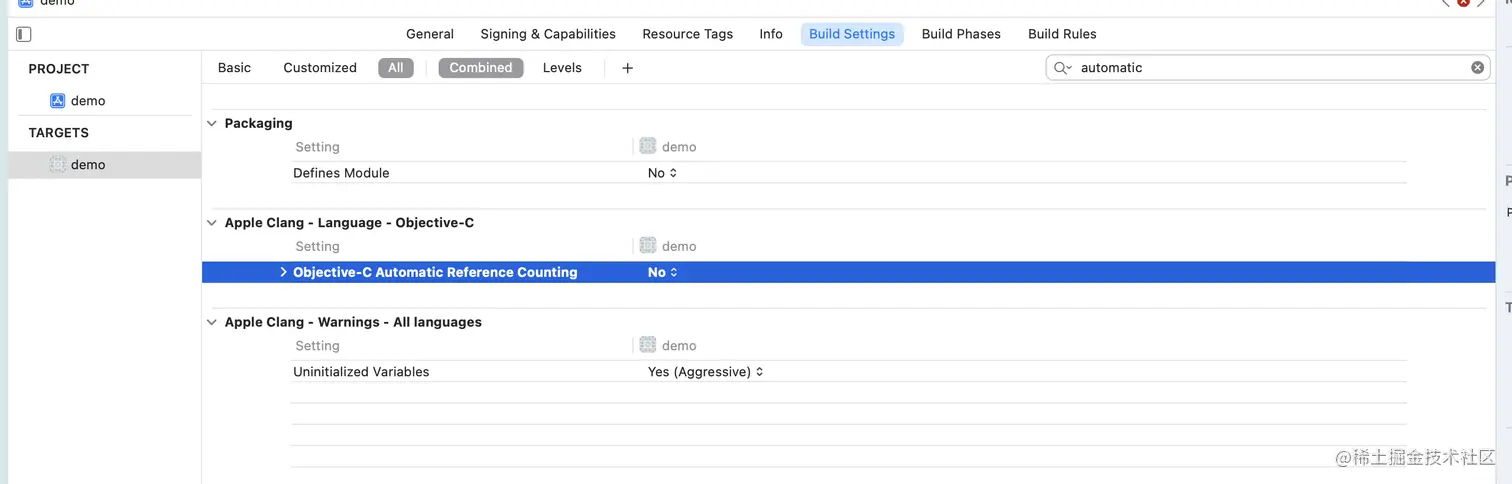The image size is (1512, 484).
Task: Expand Objective-C Automatic Reference Counting row
Action: [283, 272]
